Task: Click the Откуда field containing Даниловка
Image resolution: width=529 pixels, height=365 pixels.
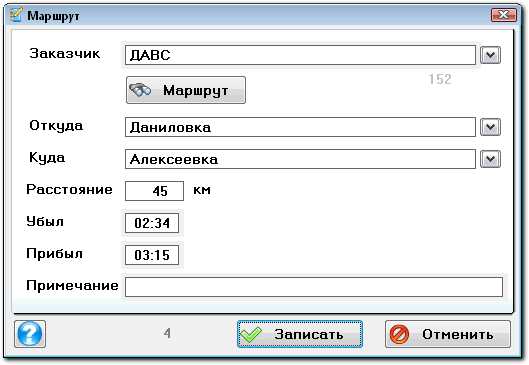Action: pos(300,127)
